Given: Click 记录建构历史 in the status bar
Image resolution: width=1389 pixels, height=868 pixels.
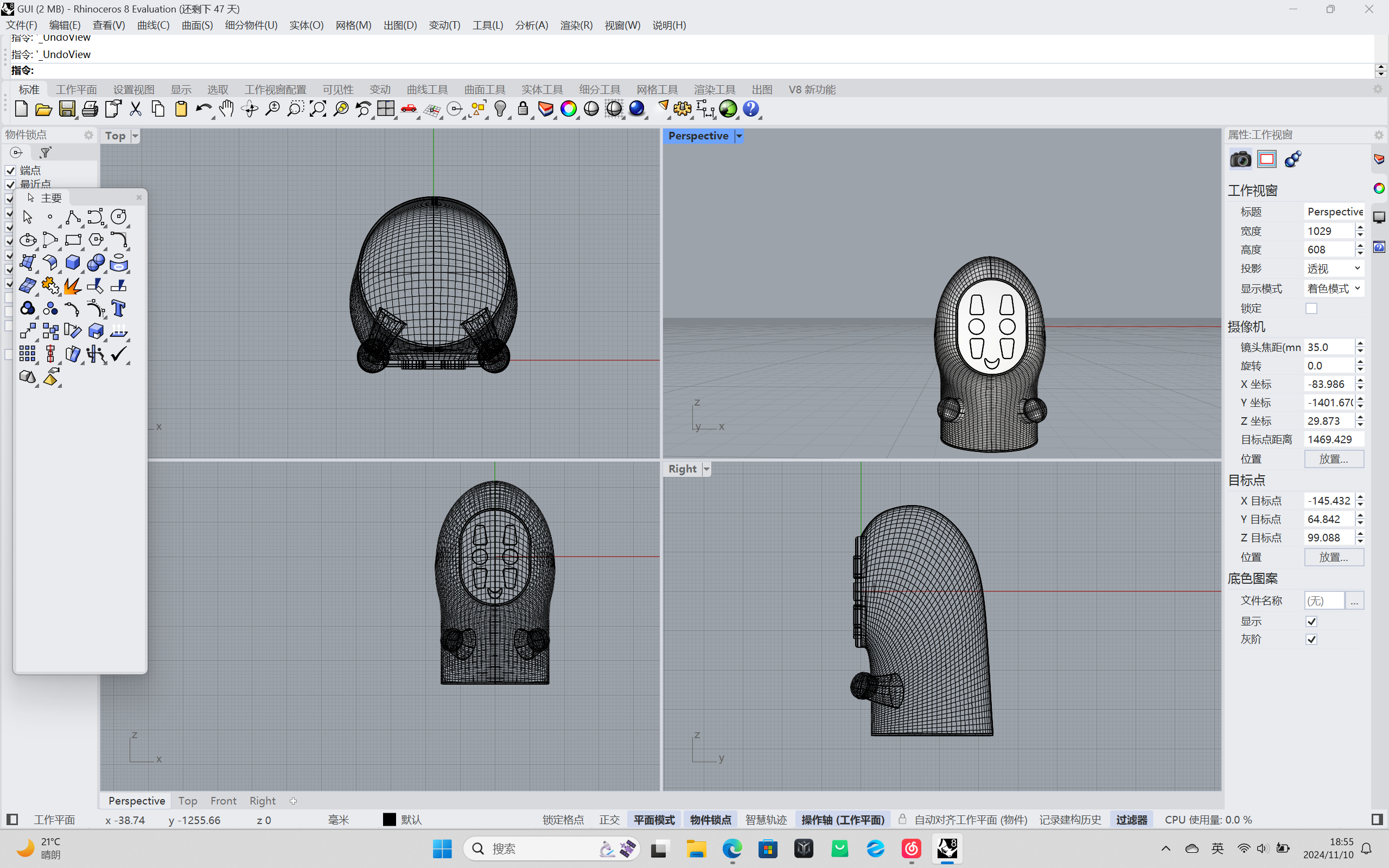Looking at the screenshot, I should (1071, 820).
